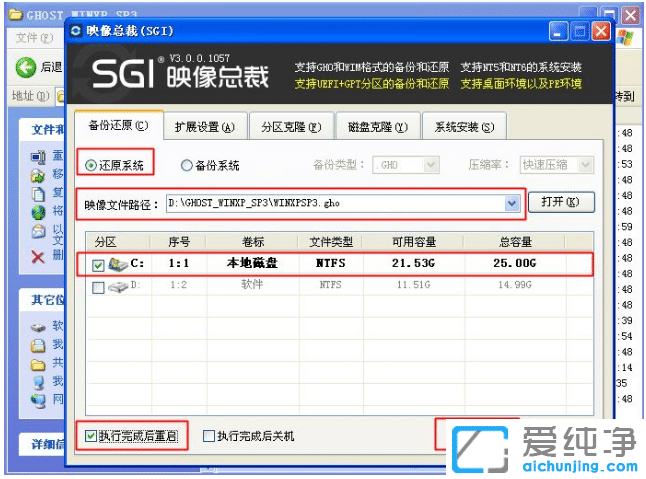This screenshot has height=479, width=646.
Task: Click the 序号 column header
Action: (x=178, y=241)
